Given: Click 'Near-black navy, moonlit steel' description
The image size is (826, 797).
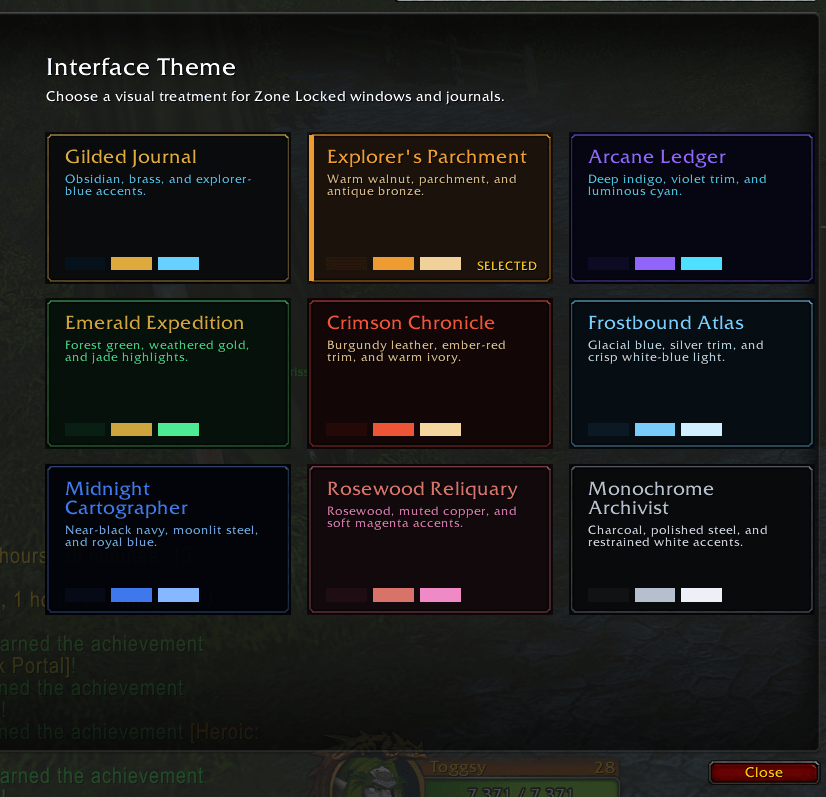Looking at the screenshot, I should [x=161, y=536].
